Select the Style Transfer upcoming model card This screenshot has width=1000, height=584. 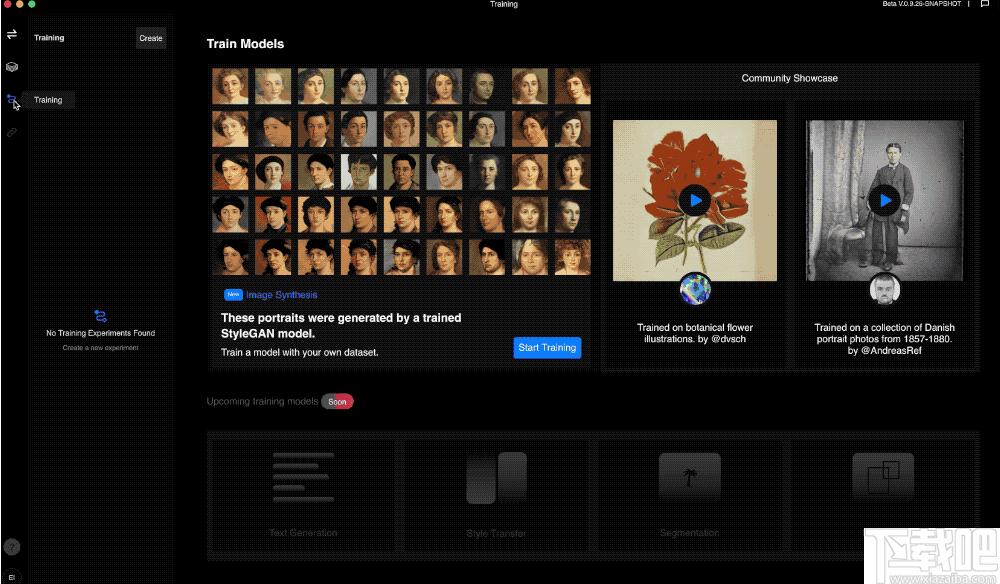click(496, 495)
